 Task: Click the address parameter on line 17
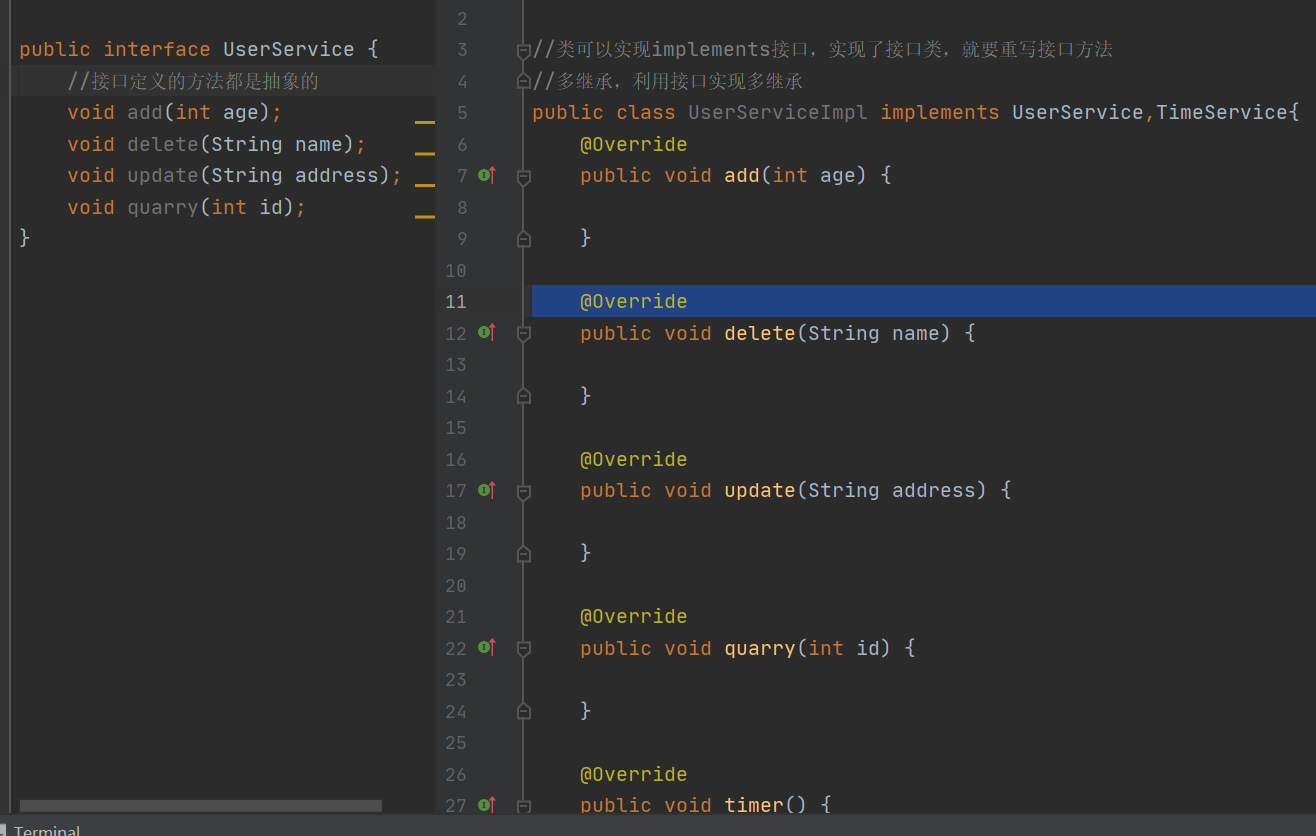pyautogui.click(x=934, y=490)
